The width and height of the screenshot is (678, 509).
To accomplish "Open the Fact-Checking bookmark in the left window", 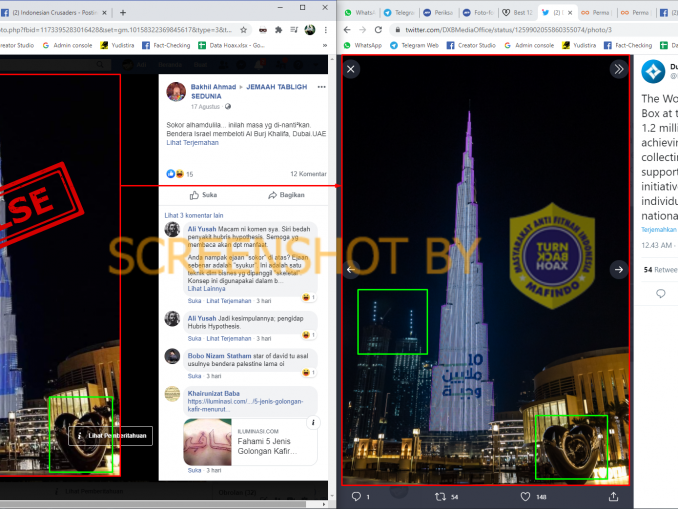I will coord(166,45).
